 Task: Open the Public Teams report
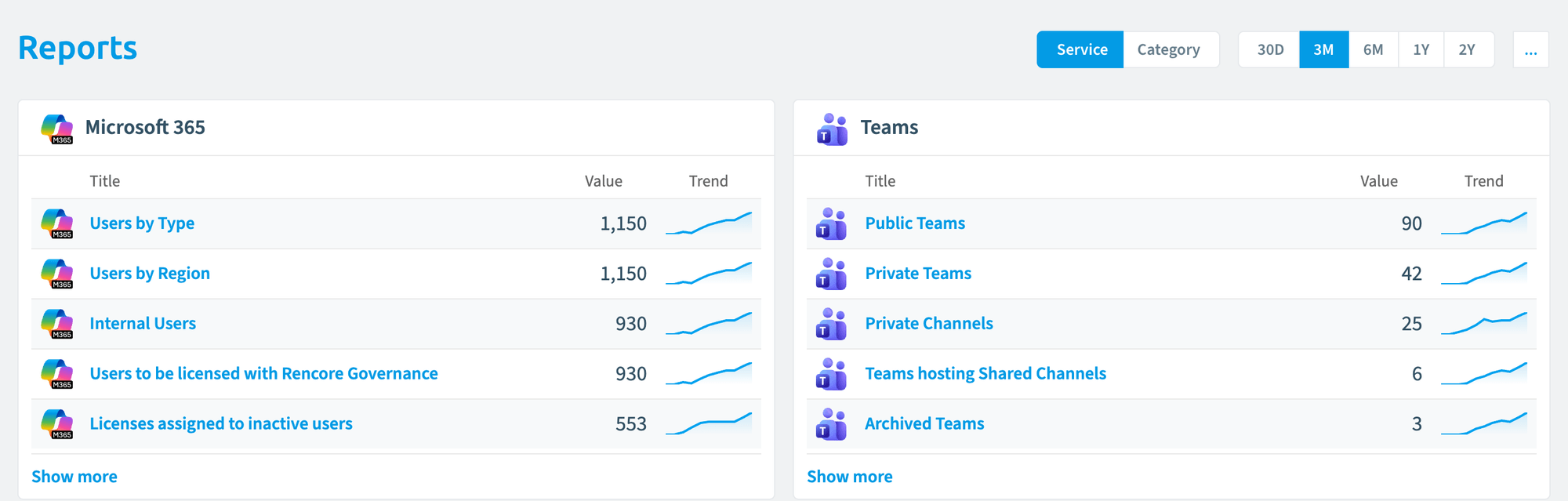915,223
